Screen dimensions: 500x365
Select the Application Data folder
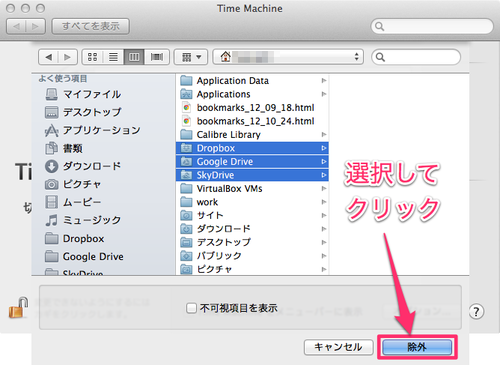(x=252, y=81)
